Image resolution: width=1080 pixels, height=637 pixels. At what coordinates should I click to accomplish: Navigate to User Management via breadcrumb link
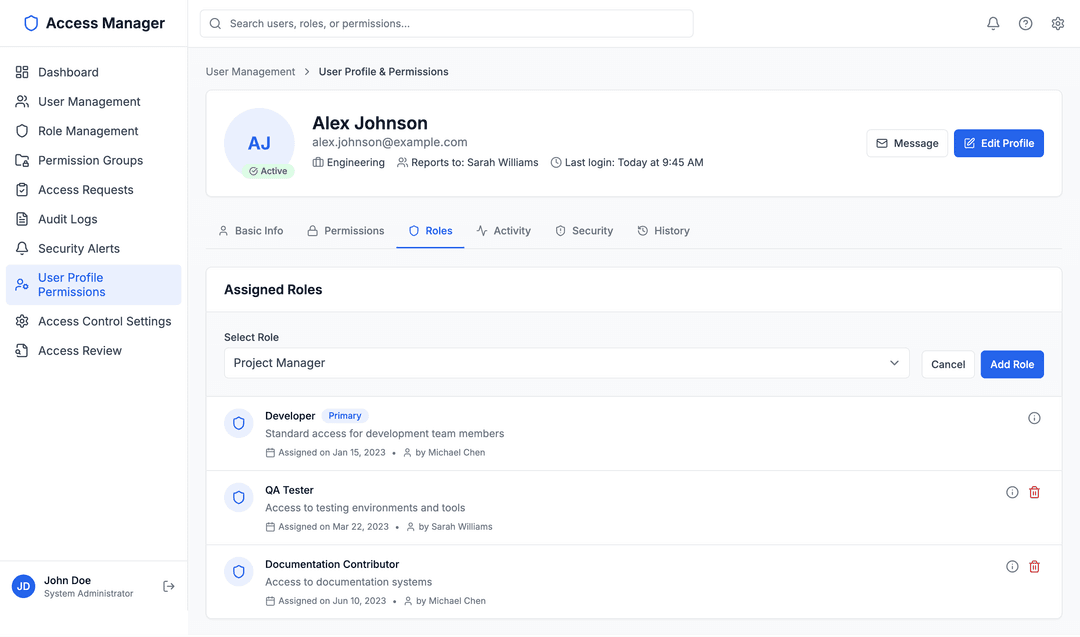pyautogui.click(x=249, y=71)
